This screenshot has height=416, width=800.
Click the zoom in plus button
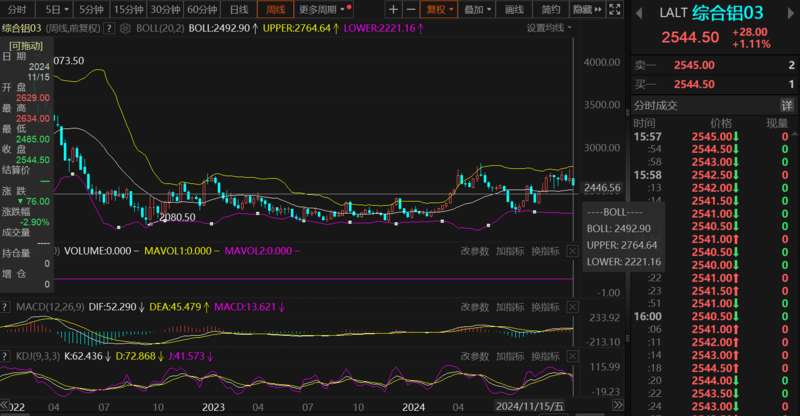point(393,9)
